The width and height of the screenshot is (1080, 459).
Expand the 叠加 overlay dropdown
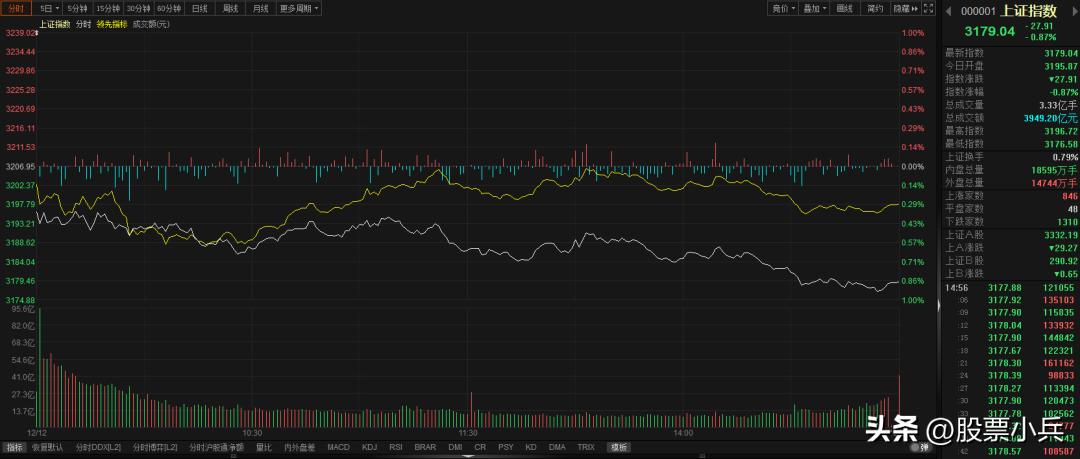tap(814, 9)
